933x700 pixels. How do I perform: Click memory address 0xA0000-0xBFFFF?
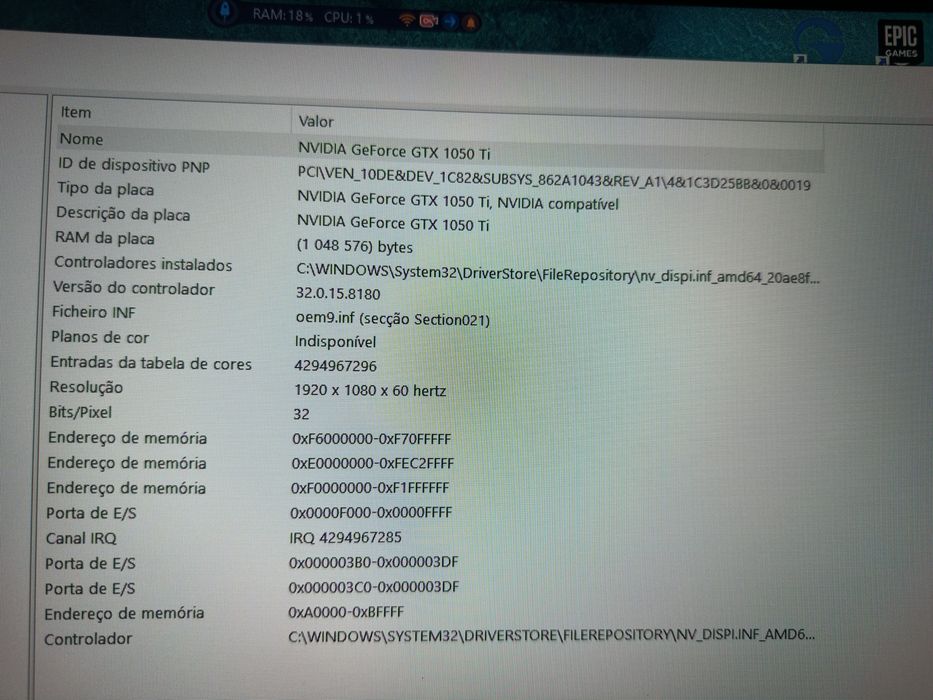(x=346, y=612)
